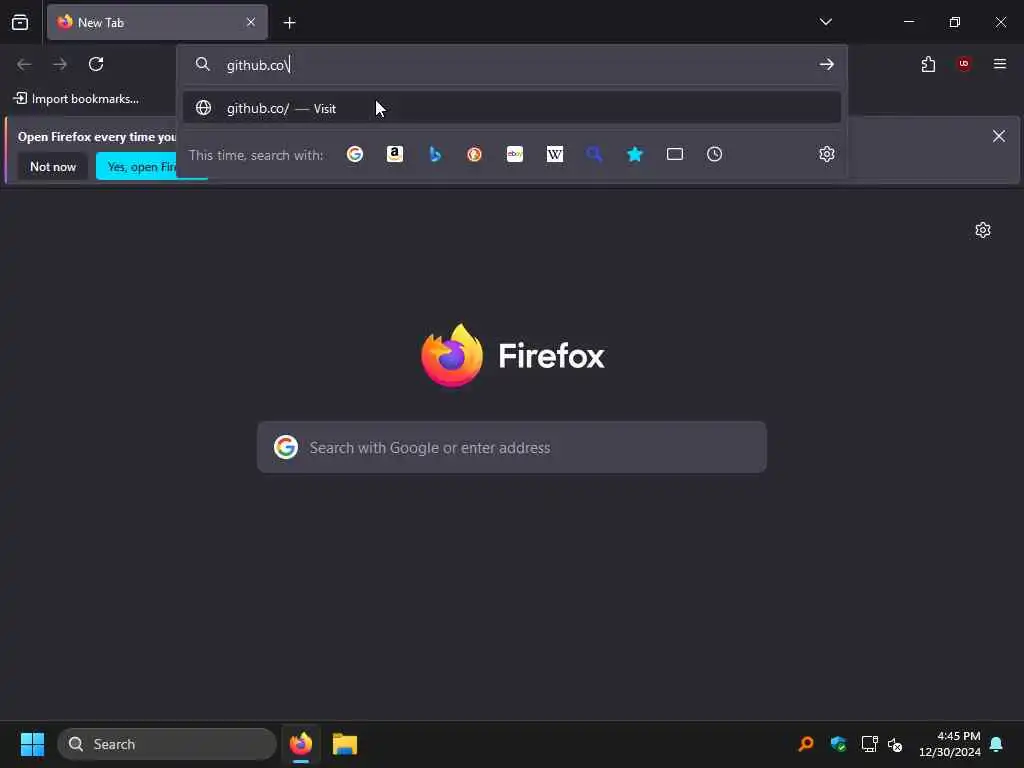Open Windows Security tray icon

point(839,744)
